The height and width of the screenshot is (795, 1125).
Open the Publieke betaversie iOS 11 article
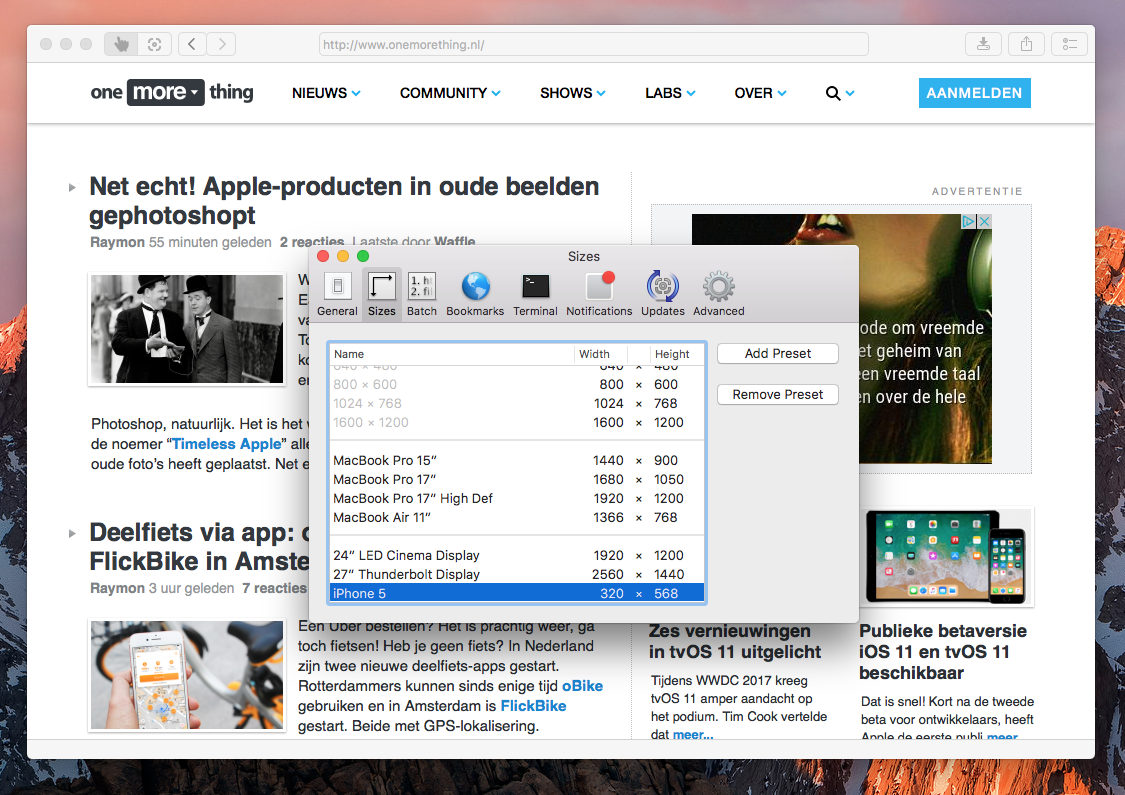coord(943,651)
